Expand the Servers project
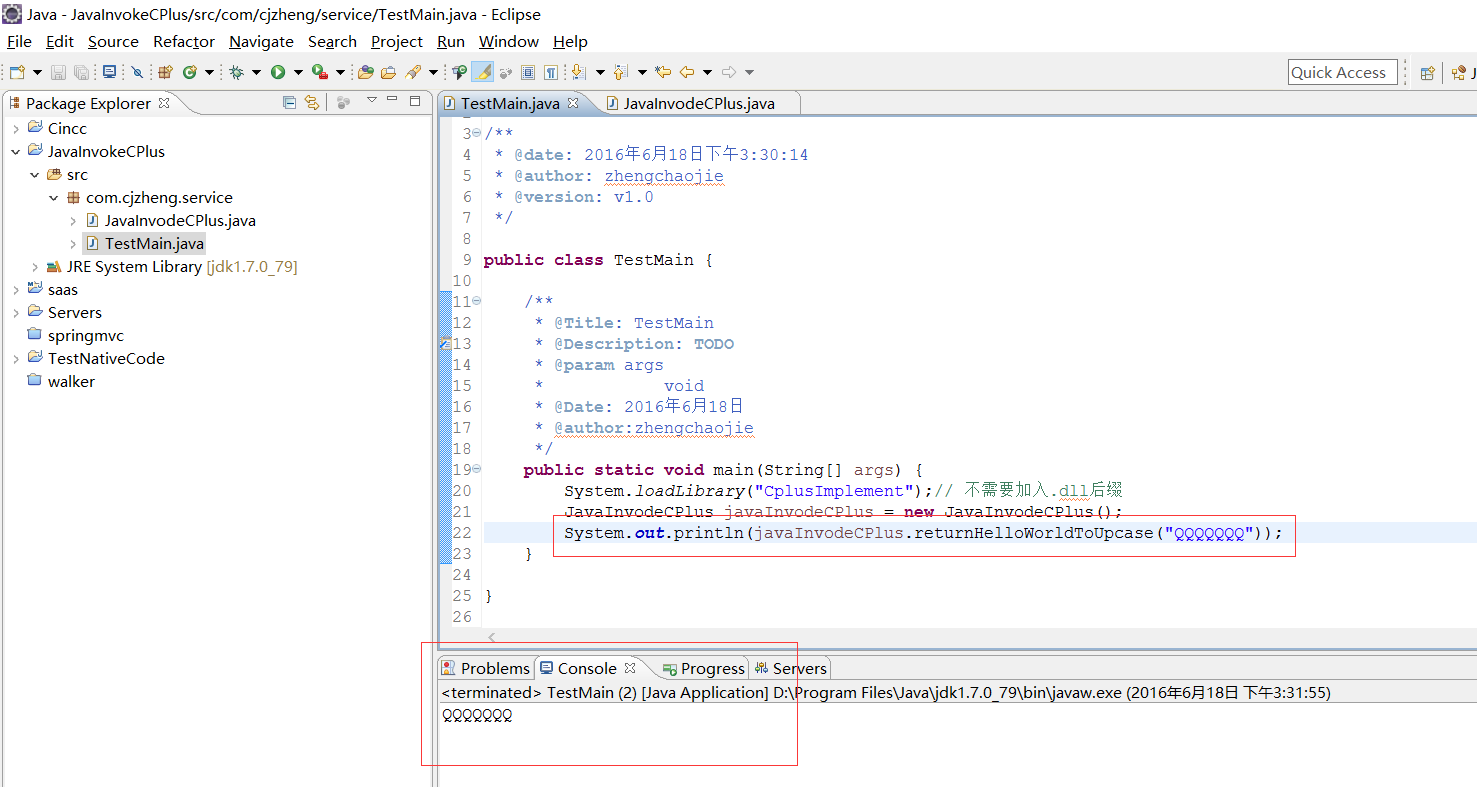 tap(16, 312)
